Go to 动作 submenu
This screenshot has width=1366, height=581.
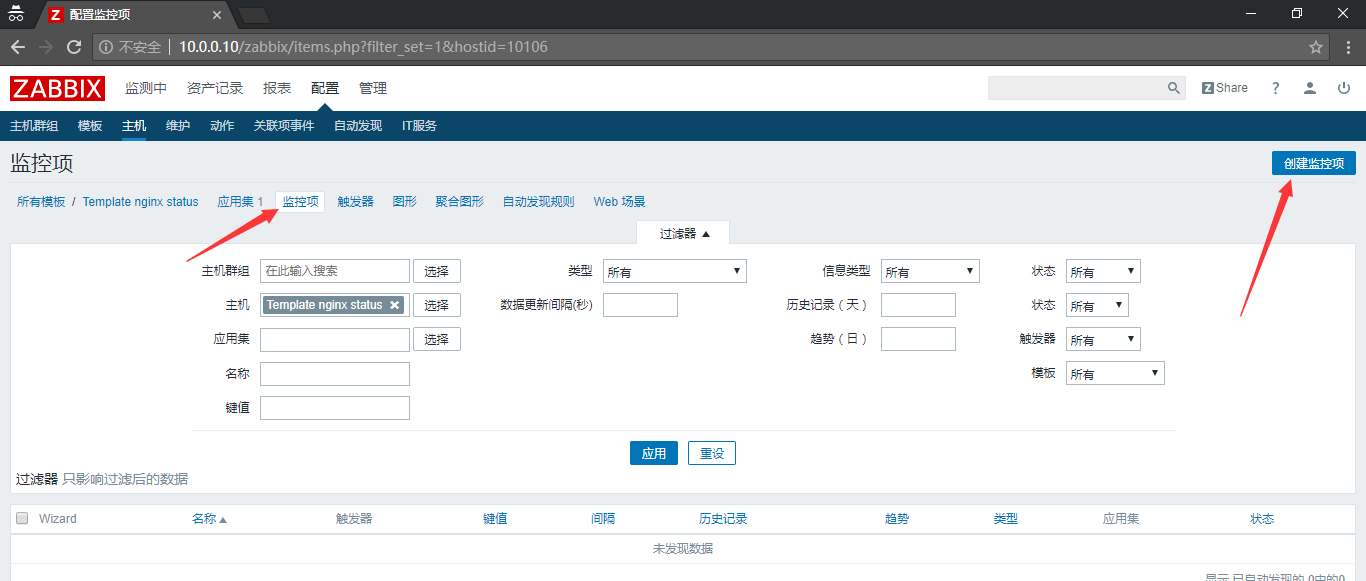(222, 126)
